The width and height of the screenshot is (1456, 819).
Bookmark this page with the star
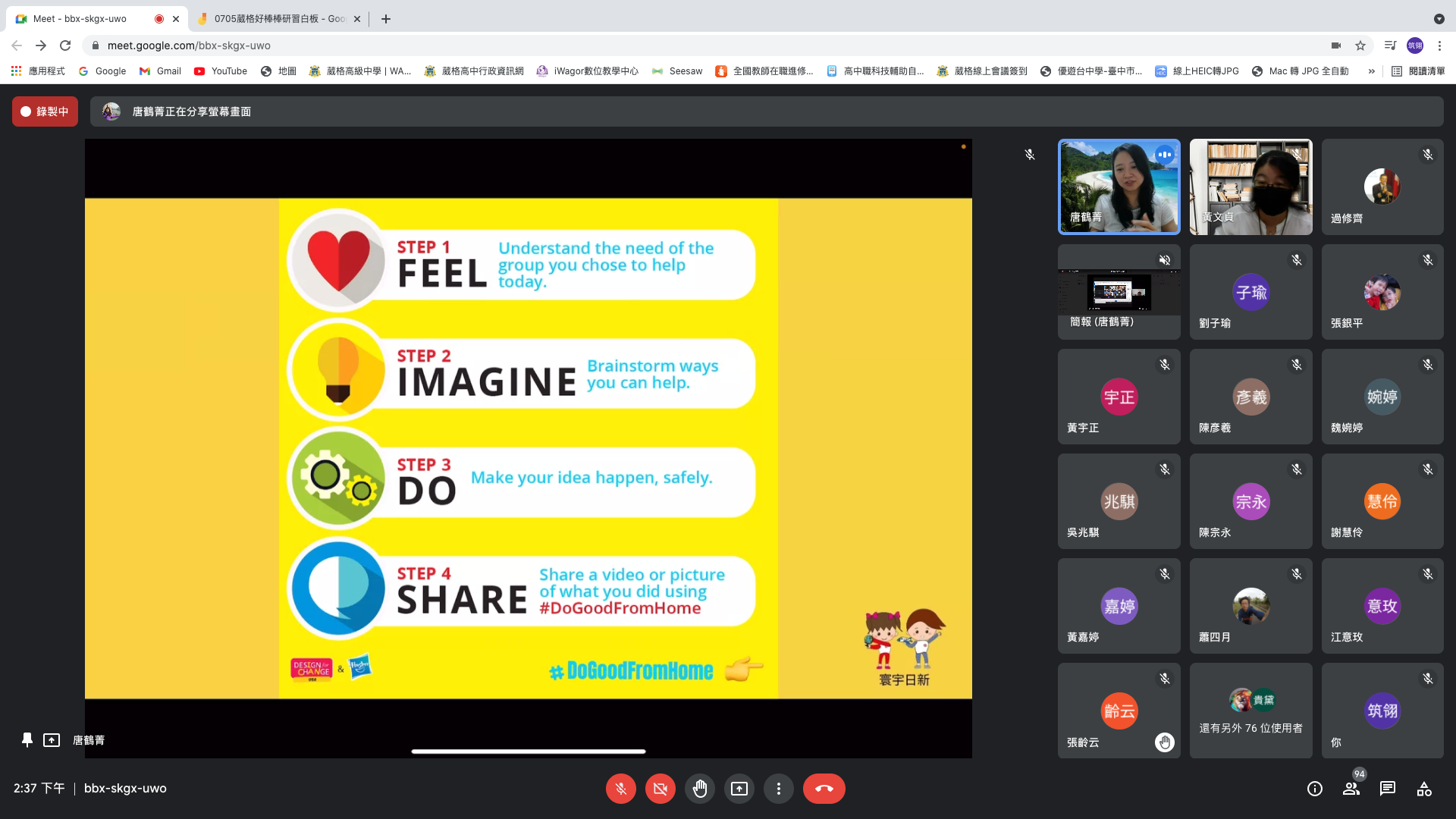point(1360,45)
